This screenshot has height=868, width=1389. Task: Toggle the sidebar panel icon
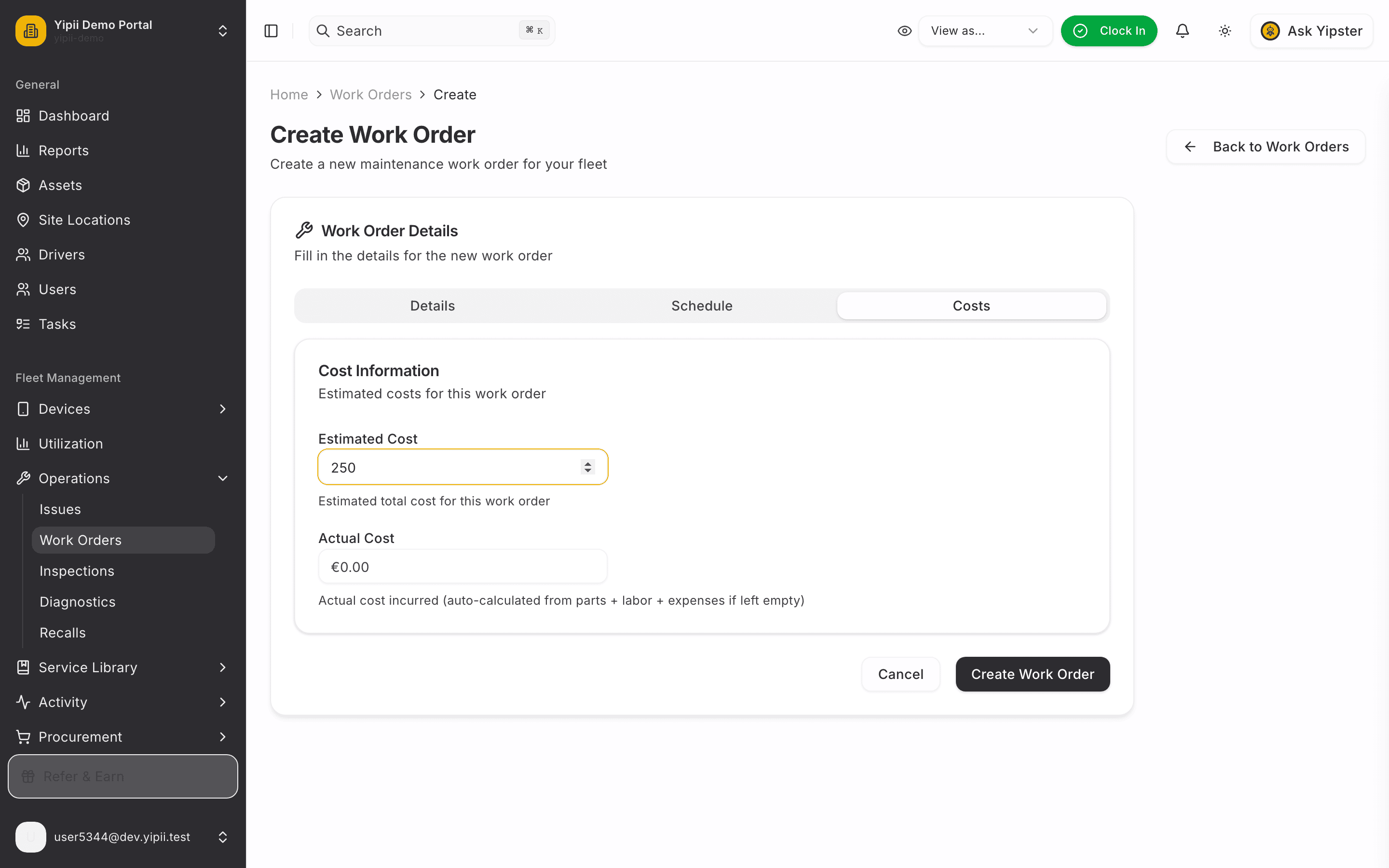point(271,31)
